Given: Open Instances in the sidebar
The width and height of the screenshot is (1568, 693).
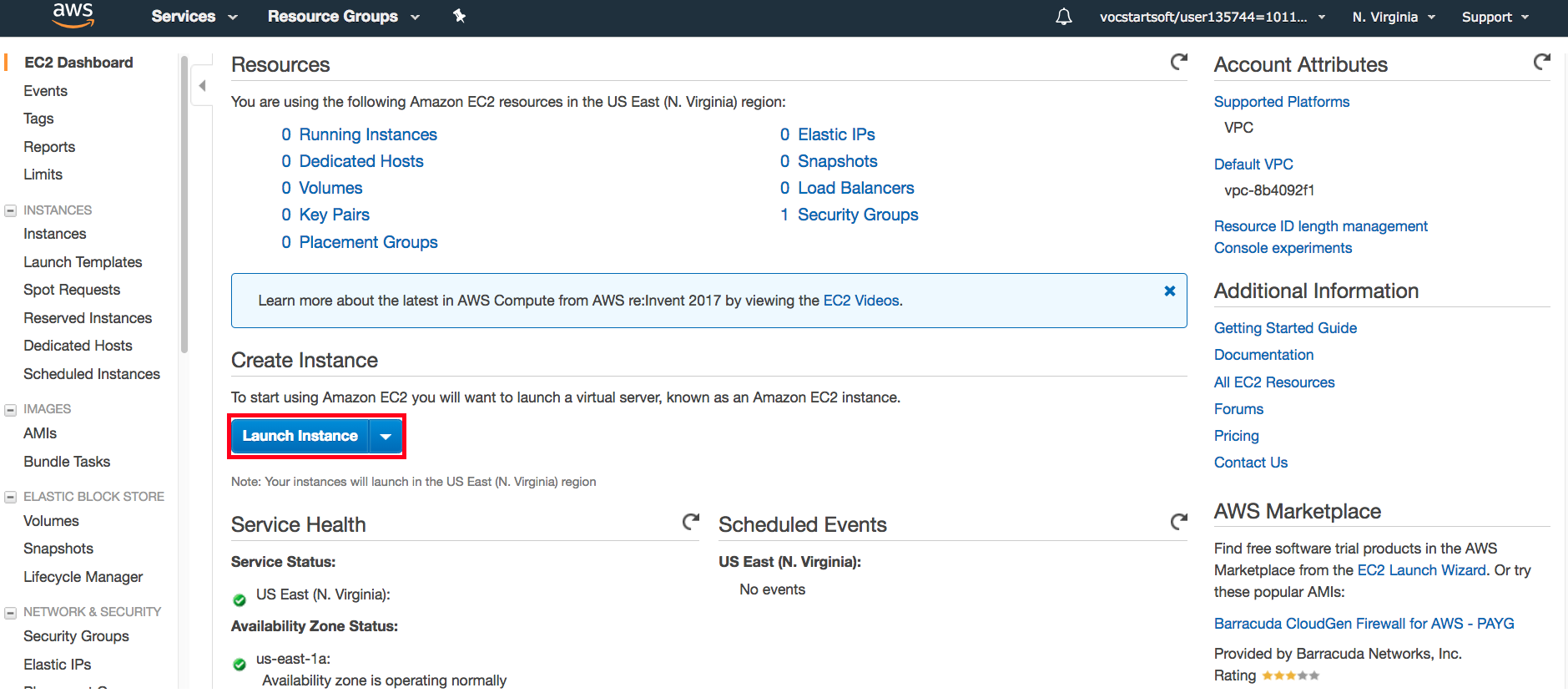Looking at the screenshot, I should pyautogui.click(x=55, y=234).
